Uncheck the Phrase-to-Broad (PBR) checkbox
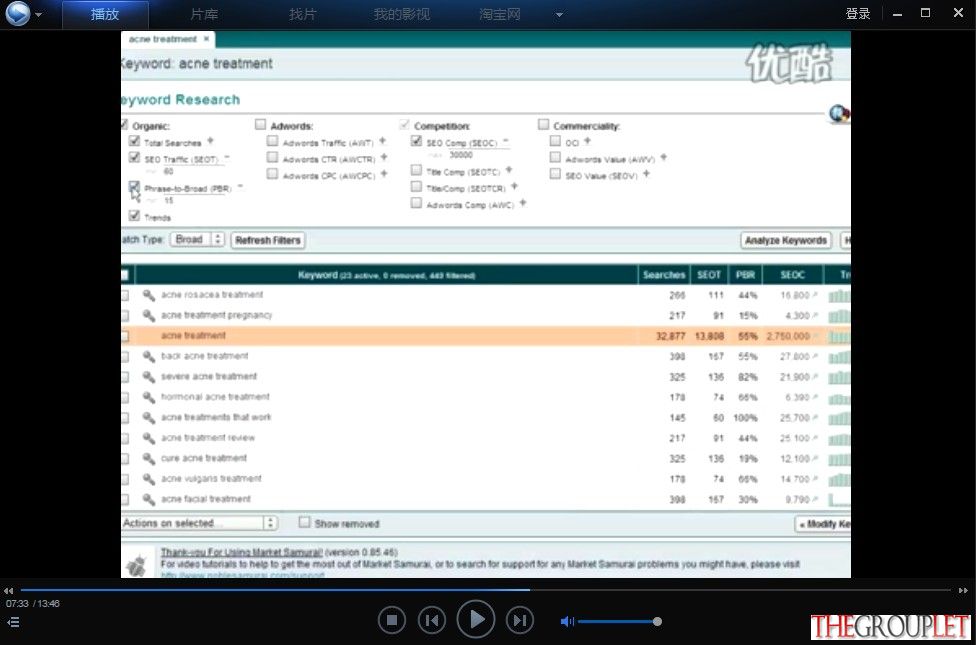The height and width of the screenshot is (645, 976). point(134,186)
